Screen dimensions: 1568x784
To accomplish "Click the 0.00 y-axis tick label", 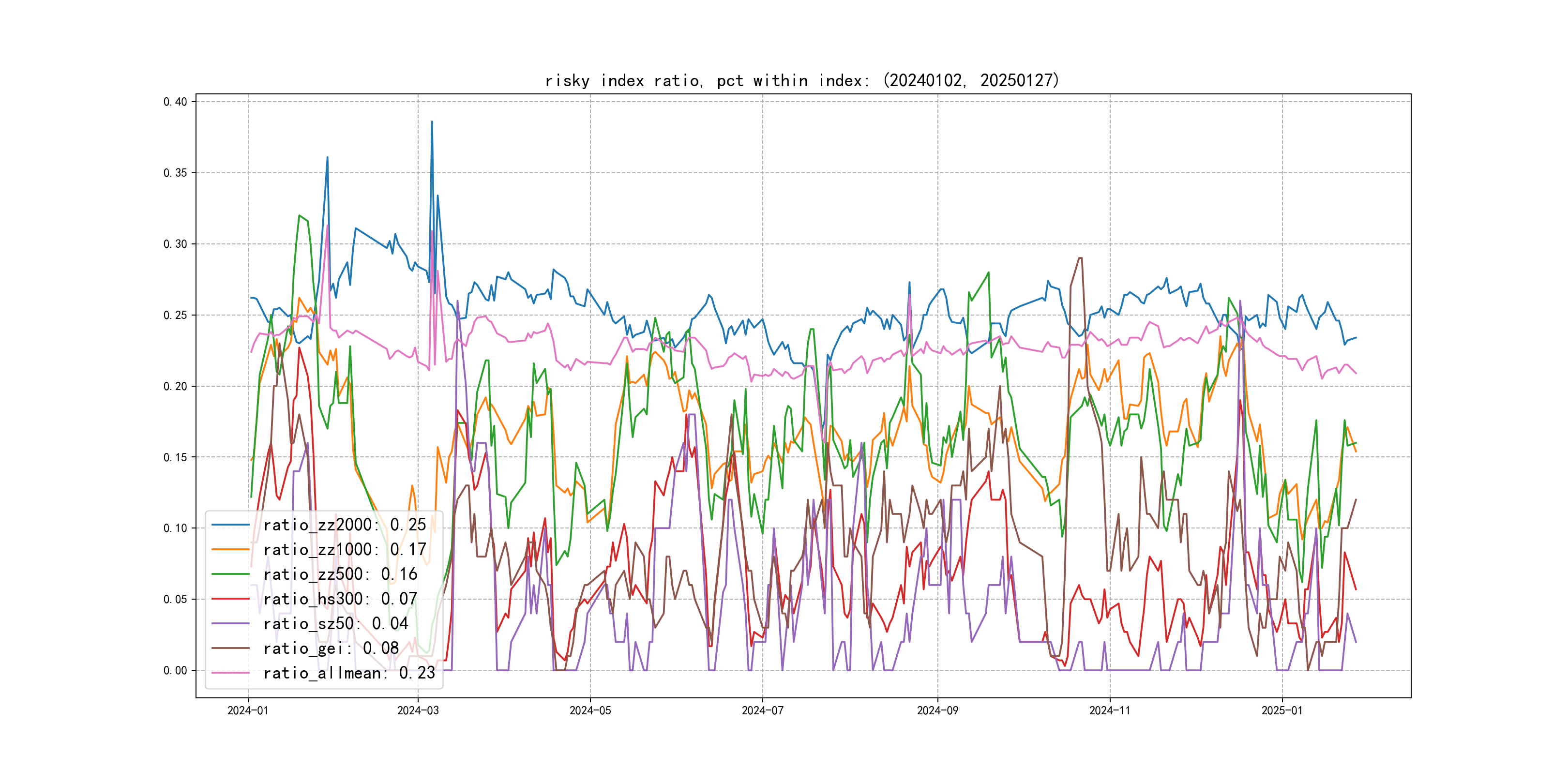I will click(175, 670).
